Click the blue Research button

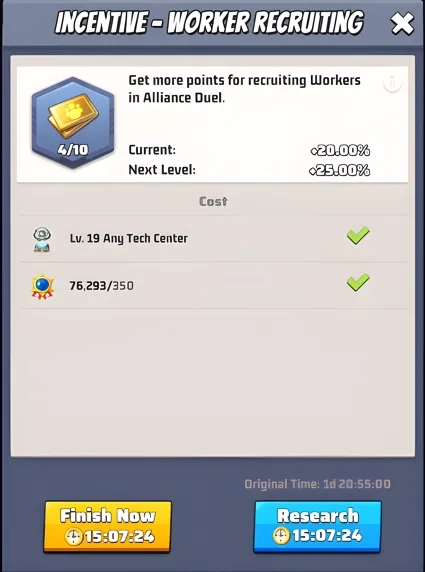(x=317, y=526)
